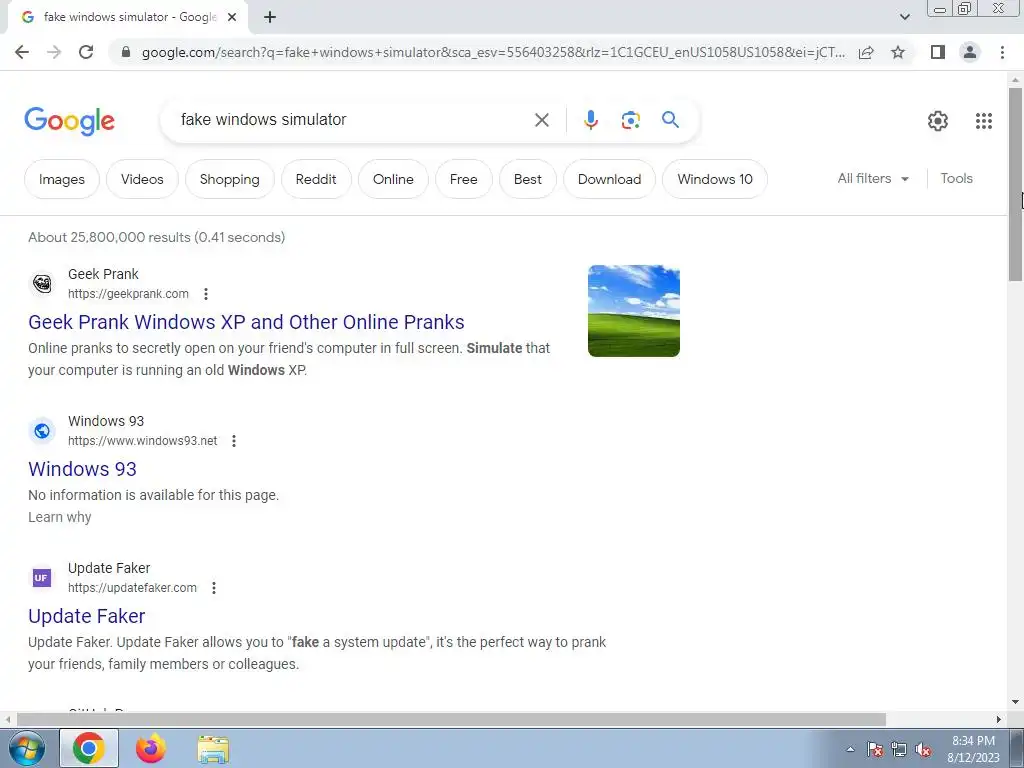Search by image with Google Lens icon

click(x=630, y=120)
